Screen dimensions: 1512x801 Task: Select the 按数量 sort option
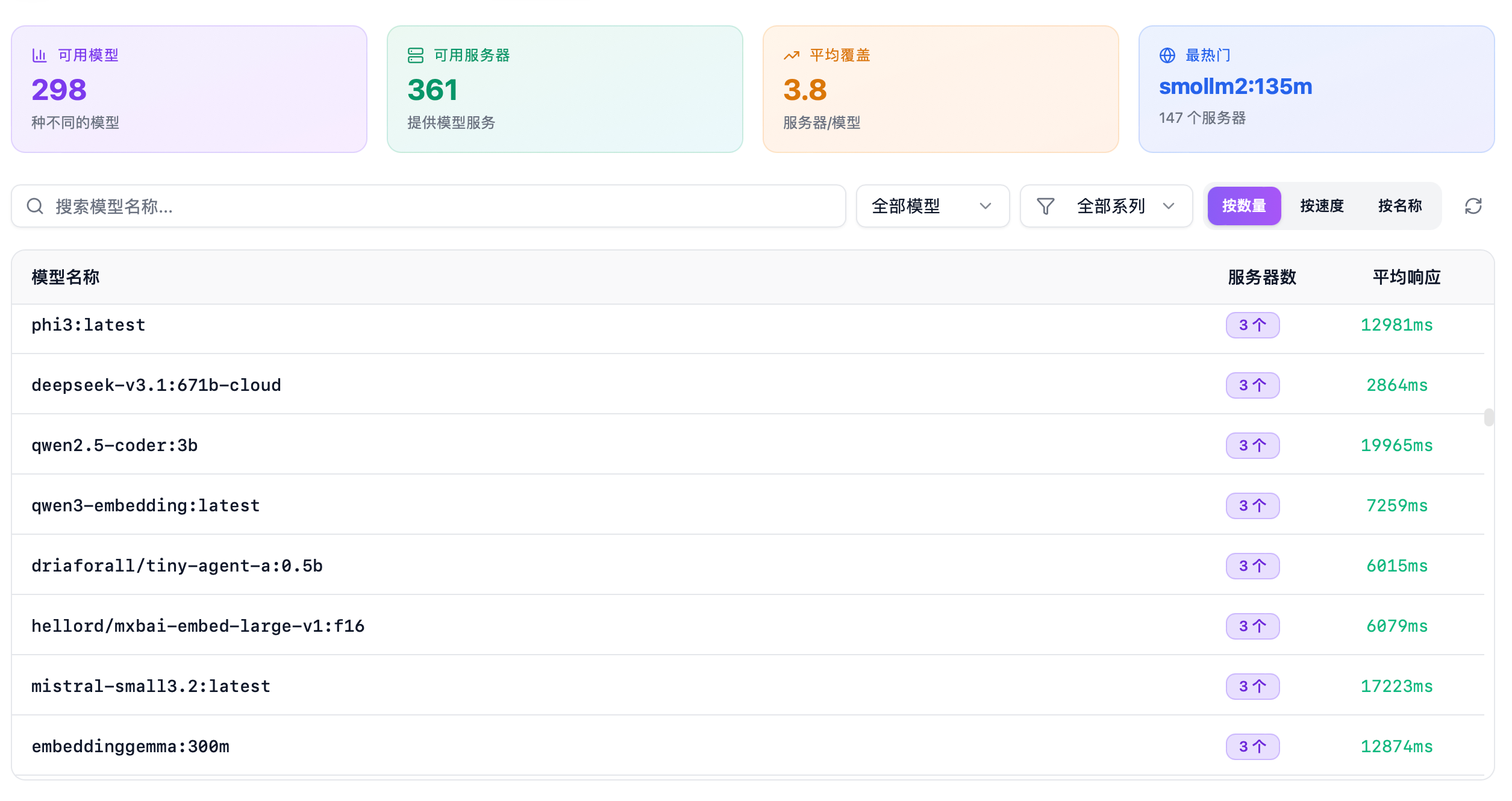click(1244, 206)
